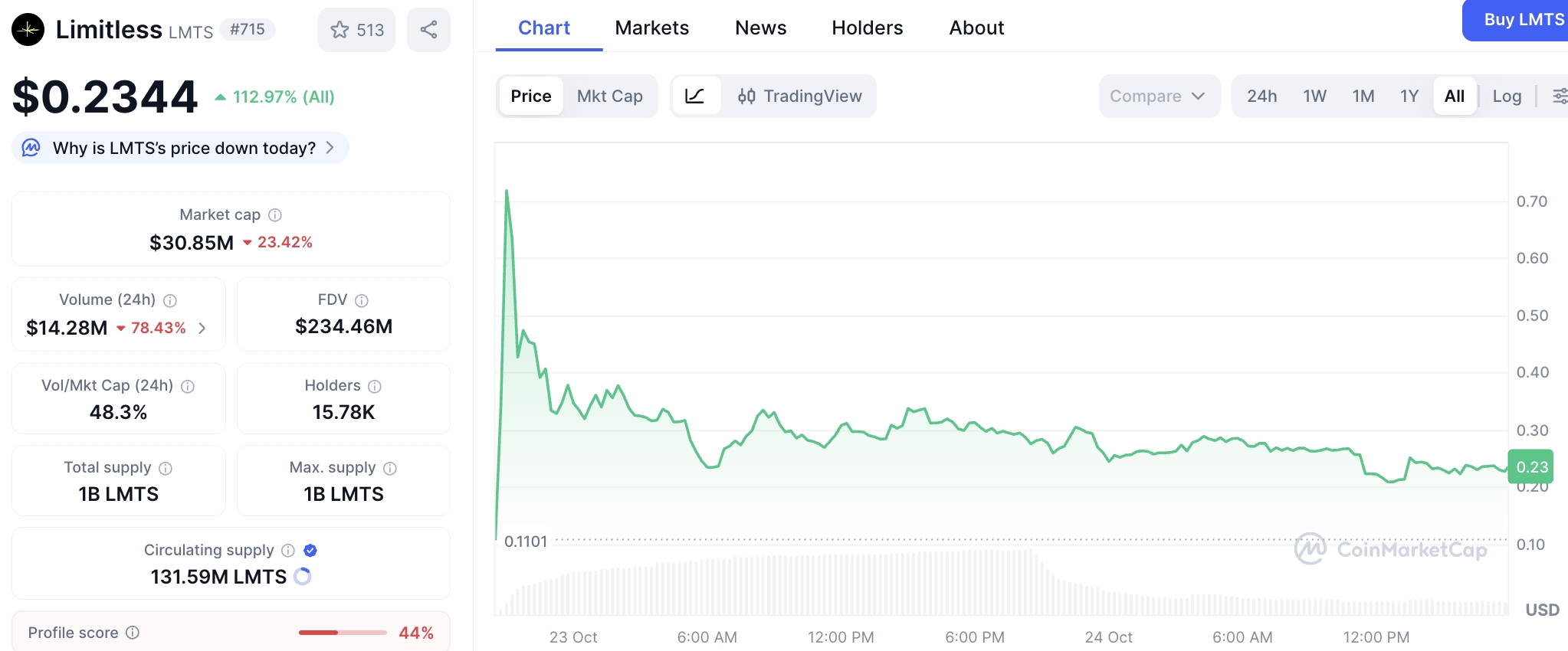Click the Limitless coin logo
This screenshot has height=651, width=1568.
(28, 30)
